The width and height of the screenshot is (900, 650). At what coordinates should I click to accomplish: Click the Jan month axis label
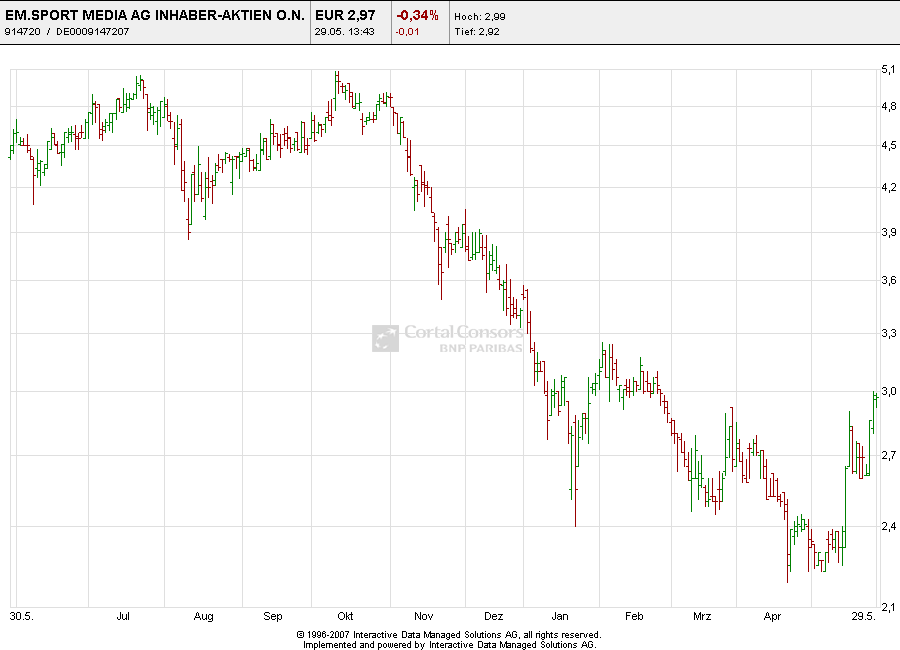[560, 616]
